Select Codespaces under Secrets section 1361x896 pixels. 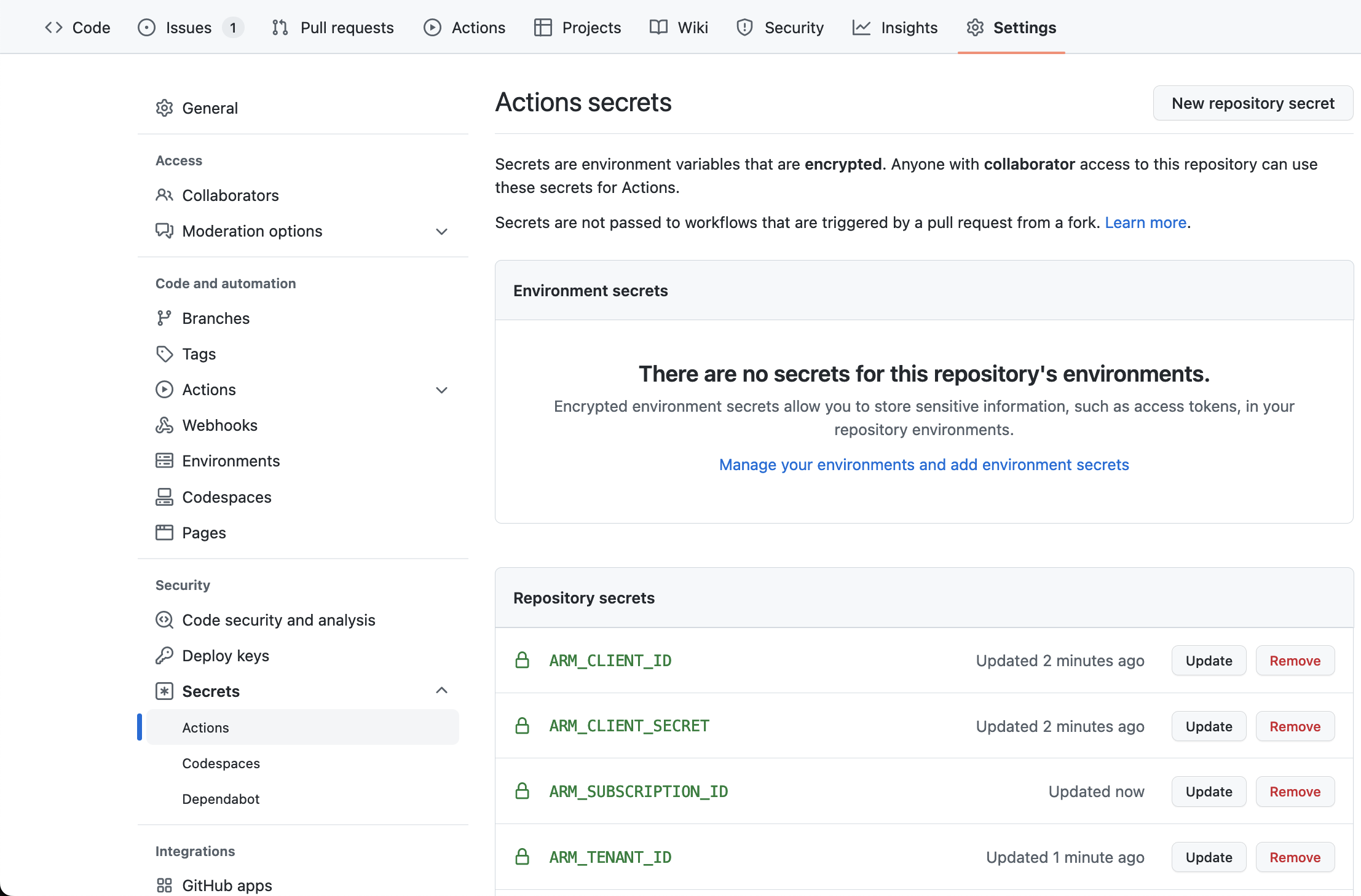pos(221,763)
